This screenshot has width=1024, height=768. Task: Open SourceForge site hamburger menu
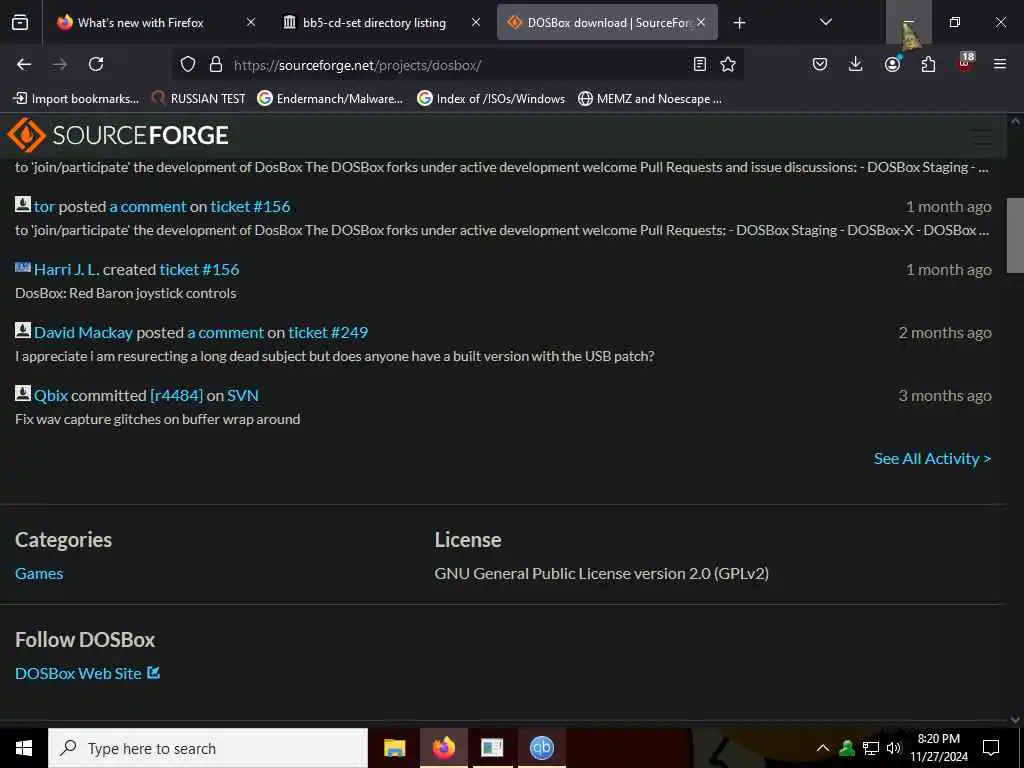point(982,137)
